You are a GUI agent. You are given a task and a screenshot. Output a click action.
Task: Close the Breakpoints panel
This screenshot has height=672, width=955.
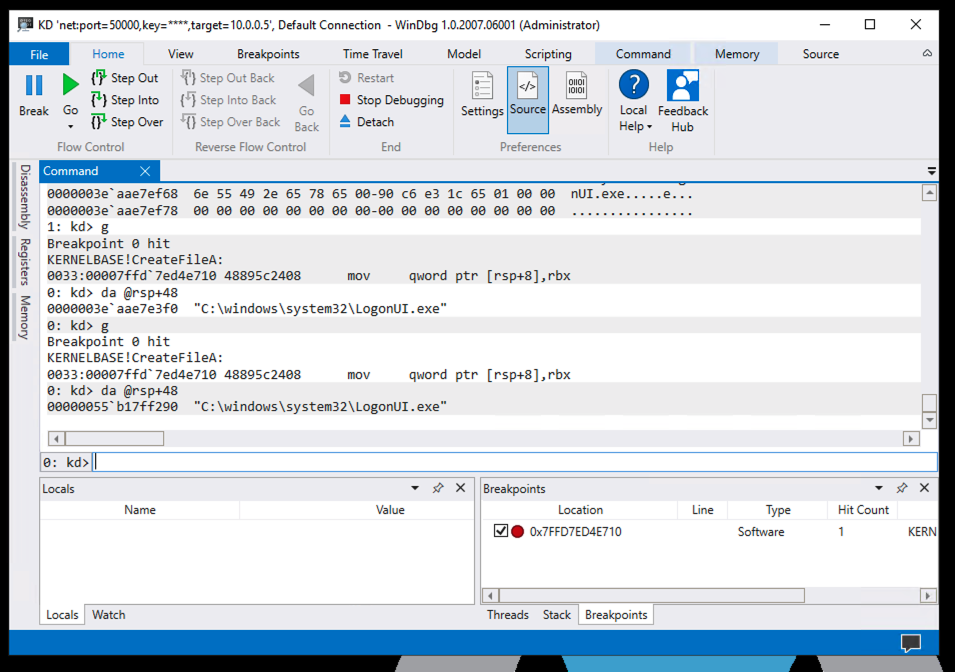point(924,488)
